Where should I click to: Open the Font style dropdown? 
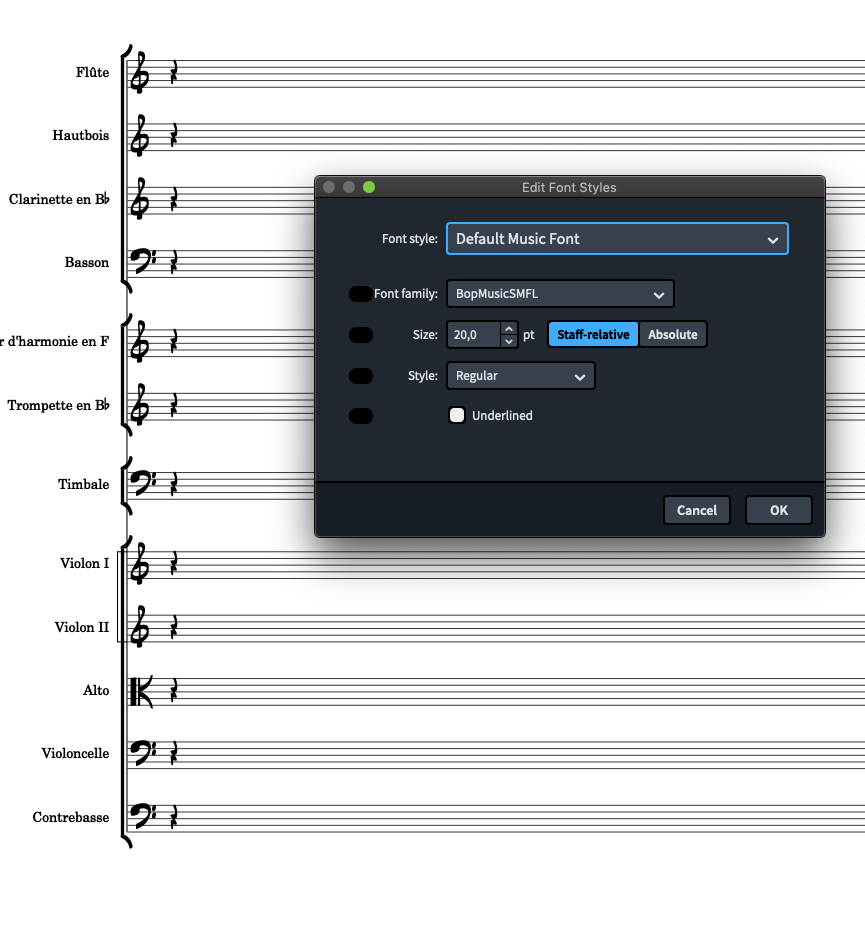tap(617, 238)
